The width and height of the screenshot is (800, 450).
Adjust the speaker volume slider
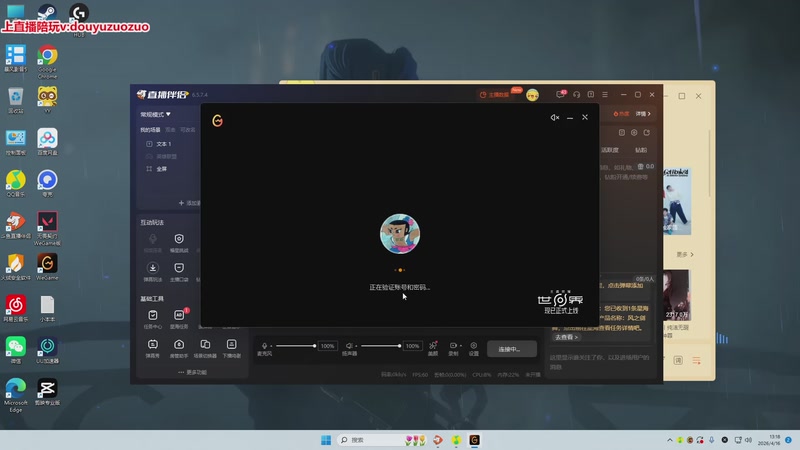[x=381, y=346]
